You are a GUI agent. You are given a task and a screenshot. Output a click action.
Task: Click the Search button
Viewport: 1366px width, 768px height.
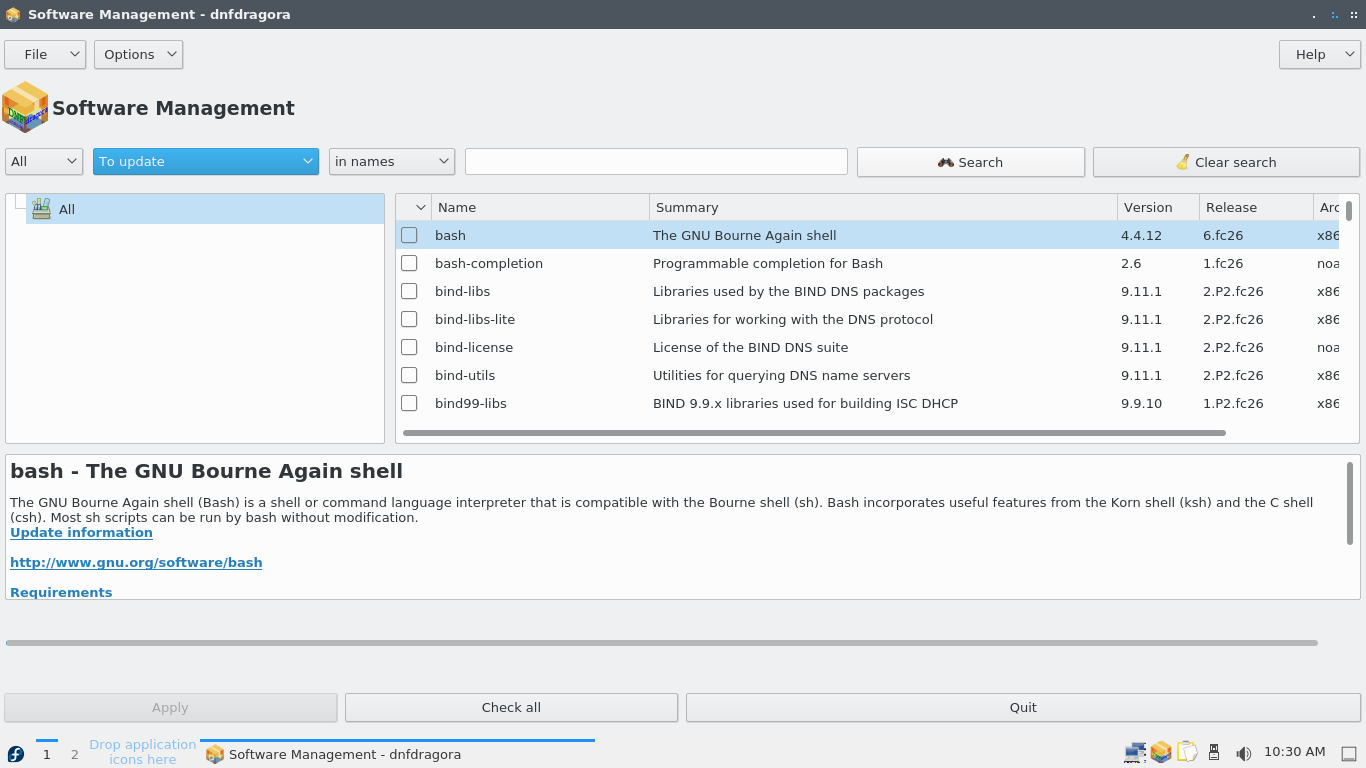[x=971, y=162]
